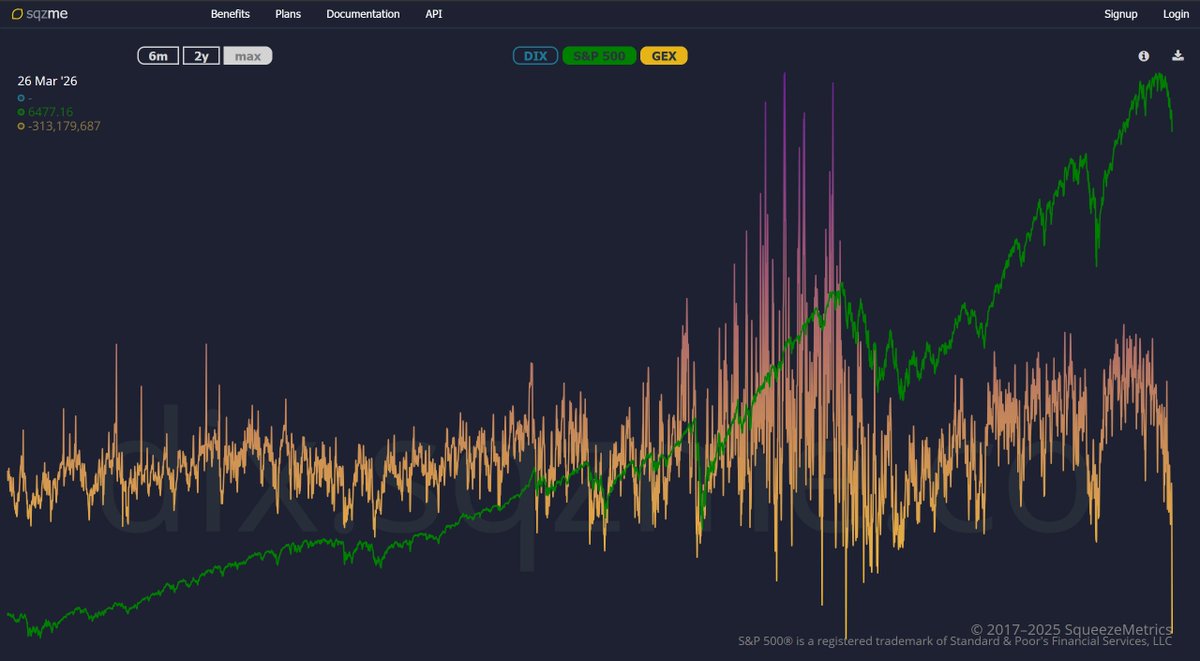1200x661 pixels.
Task: Click the 26 Mar '26 date label
Action: [x=47, y=81]
